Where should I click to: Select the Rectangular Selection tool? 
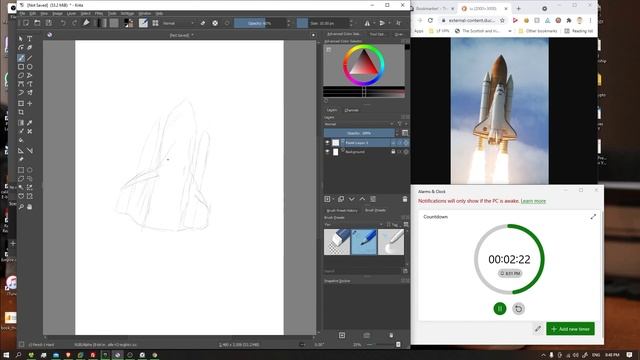pos(21,170)
